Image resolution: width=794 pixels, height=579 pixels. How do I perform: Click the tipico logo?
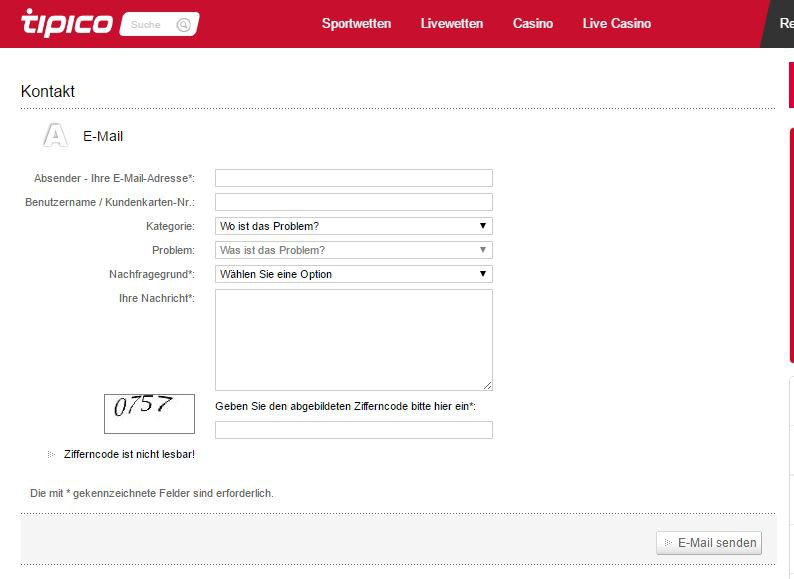pos(66,22)
